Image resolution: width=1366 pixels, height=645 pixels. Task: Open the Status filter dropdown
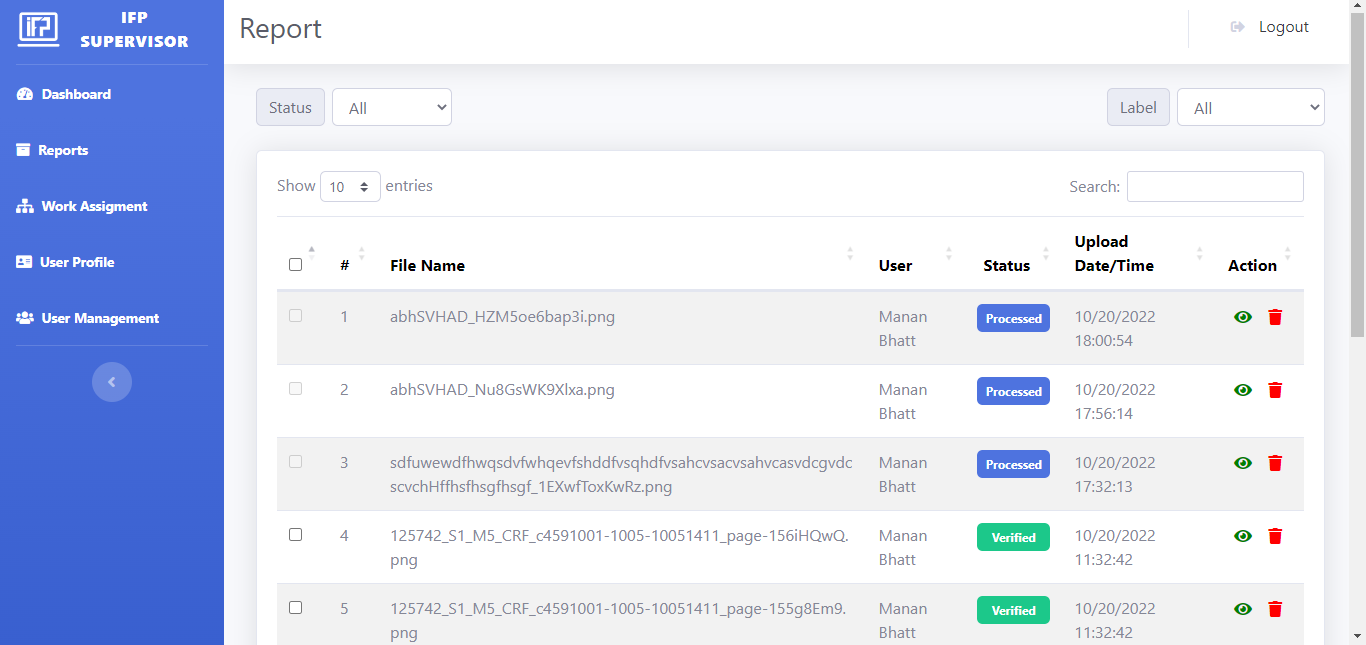[391, 108]
